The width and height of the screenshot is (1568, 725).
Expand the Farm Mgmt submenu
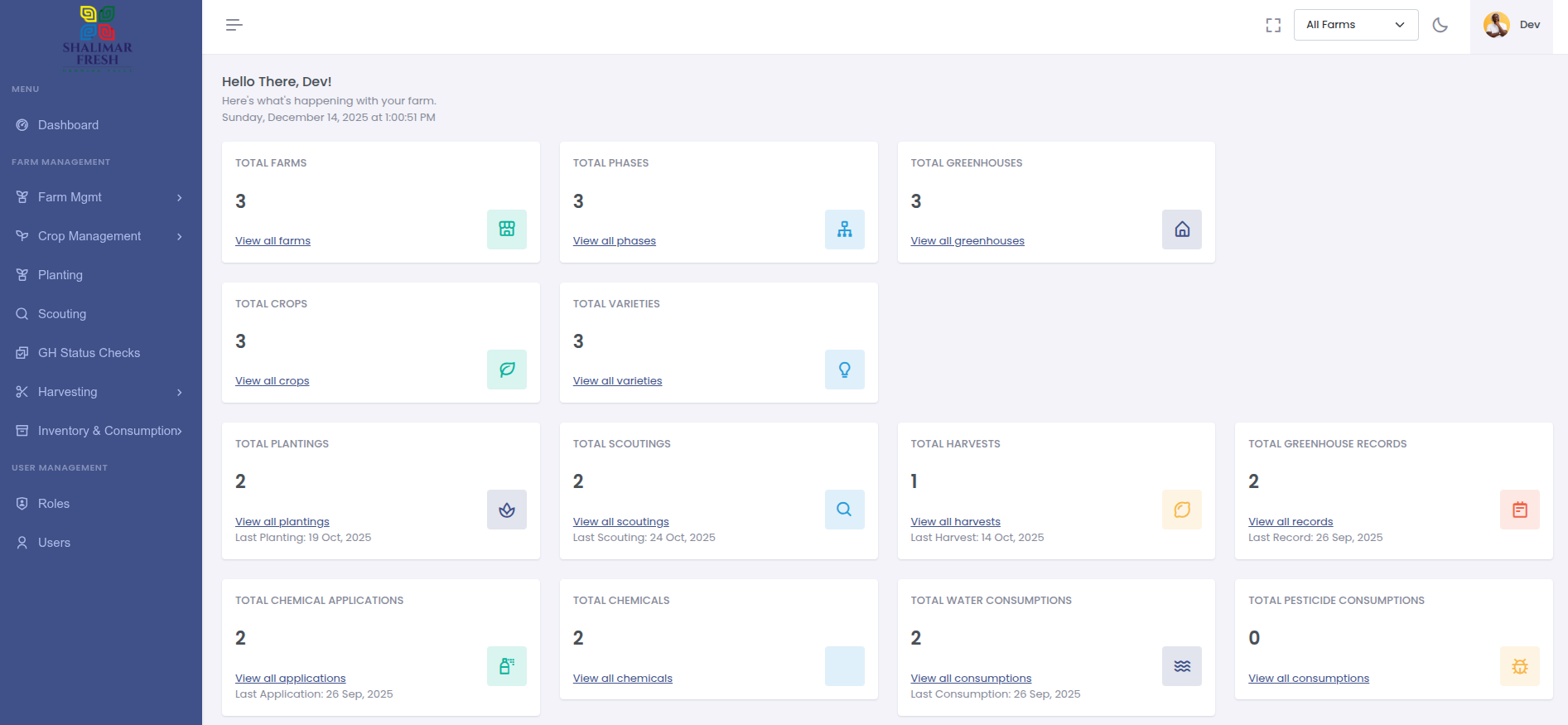(x=99, y=197)
